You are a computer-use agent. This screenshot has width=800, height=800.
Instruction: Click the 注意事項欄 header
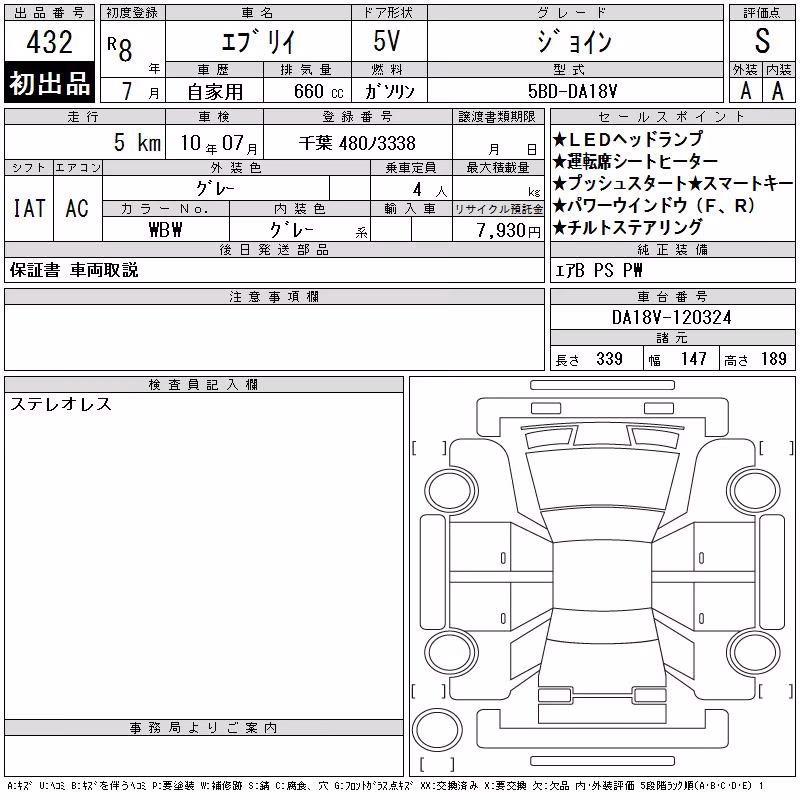point(274,297)
